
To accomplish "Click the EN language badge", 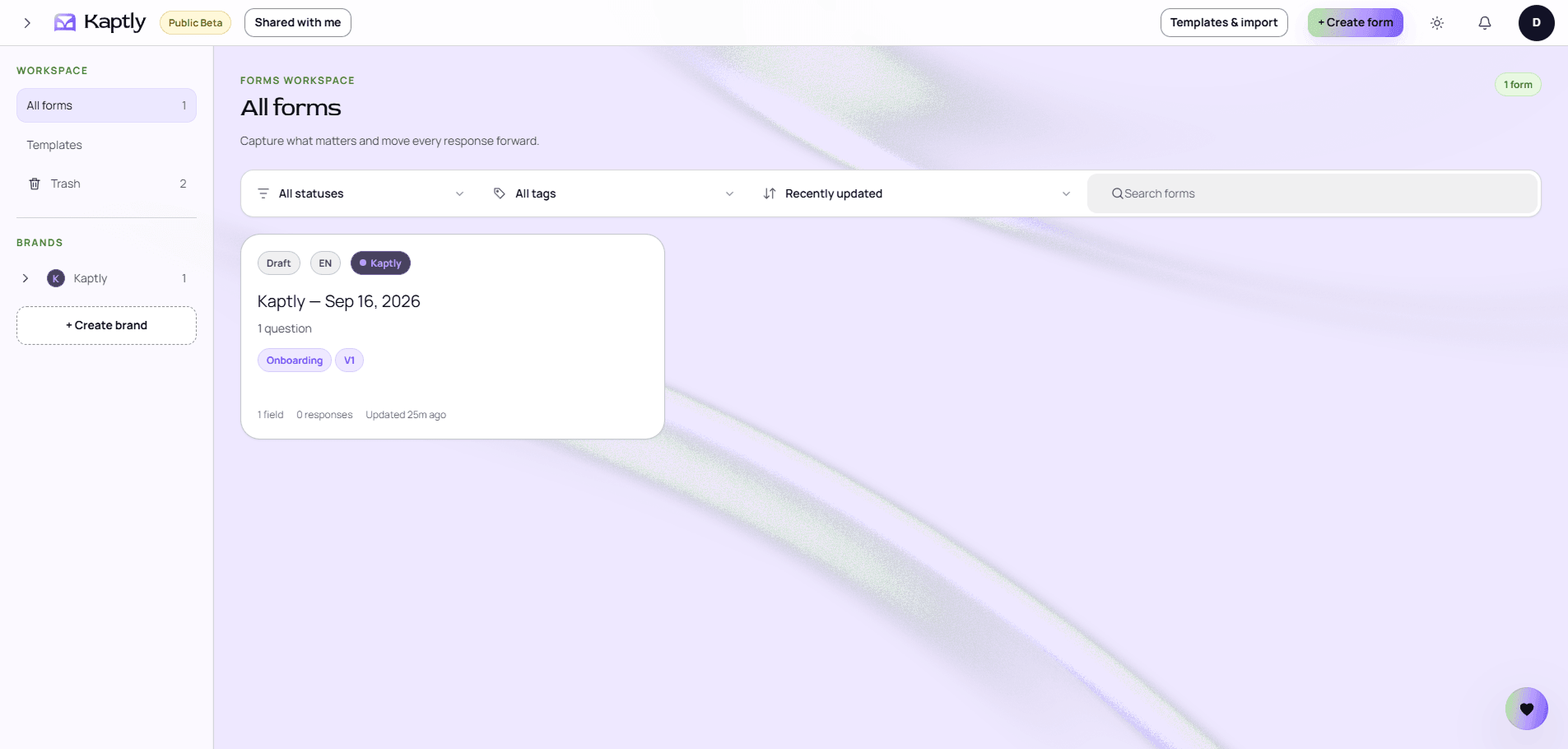I will coord(325,263).
